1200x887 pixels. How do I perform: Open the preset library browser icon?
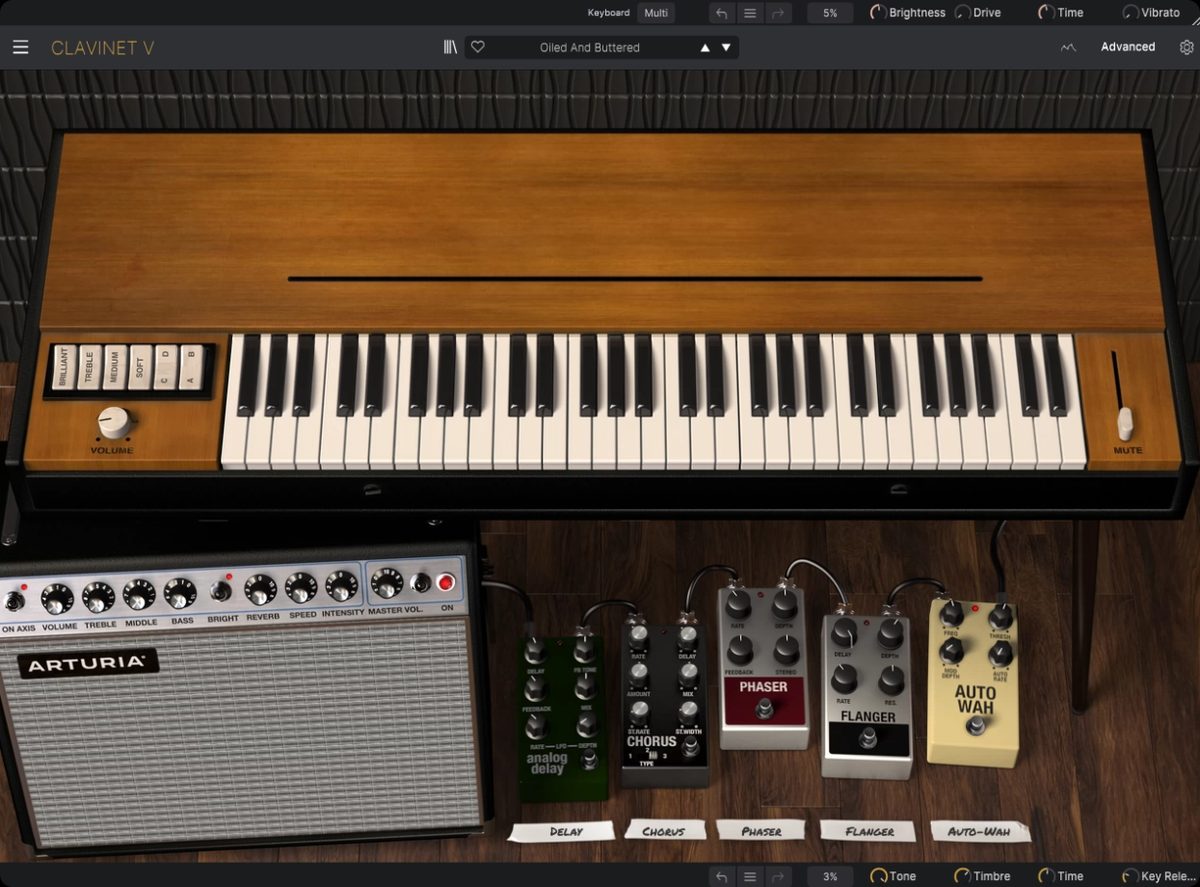[451, 47]
